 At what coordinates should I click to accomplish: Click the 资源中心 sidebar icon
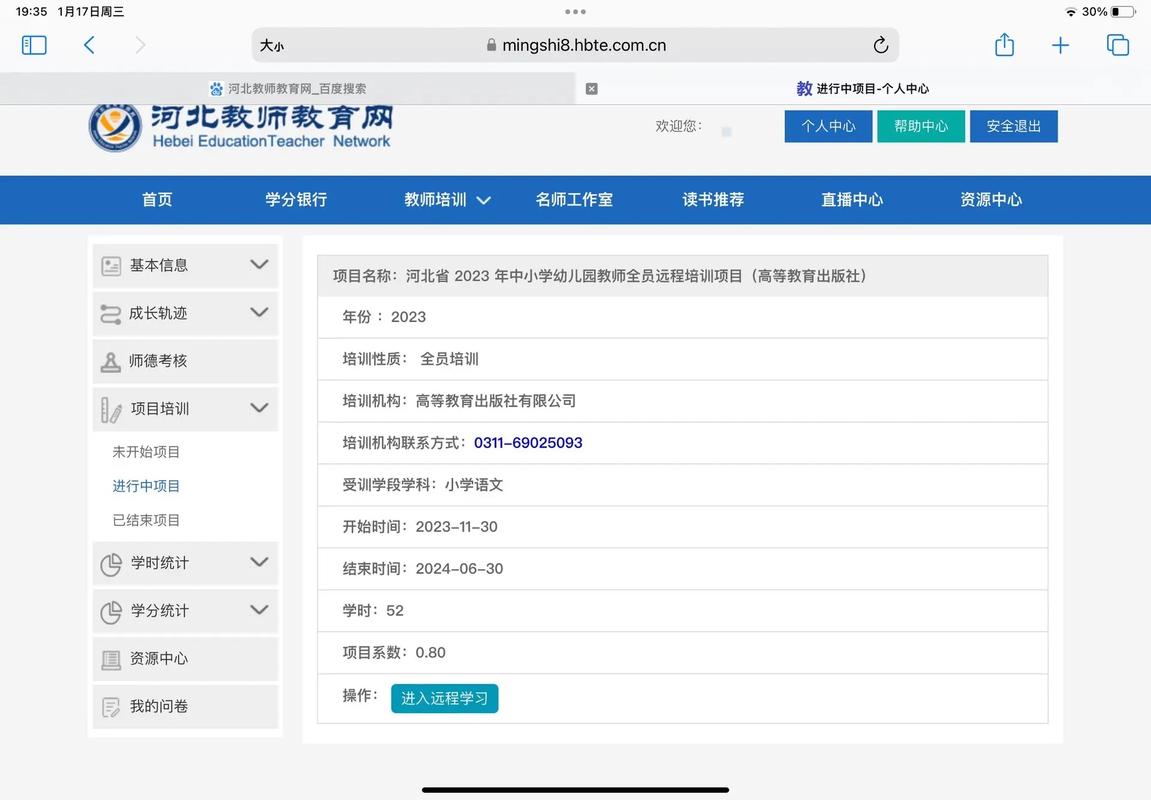tap(110, 659)
